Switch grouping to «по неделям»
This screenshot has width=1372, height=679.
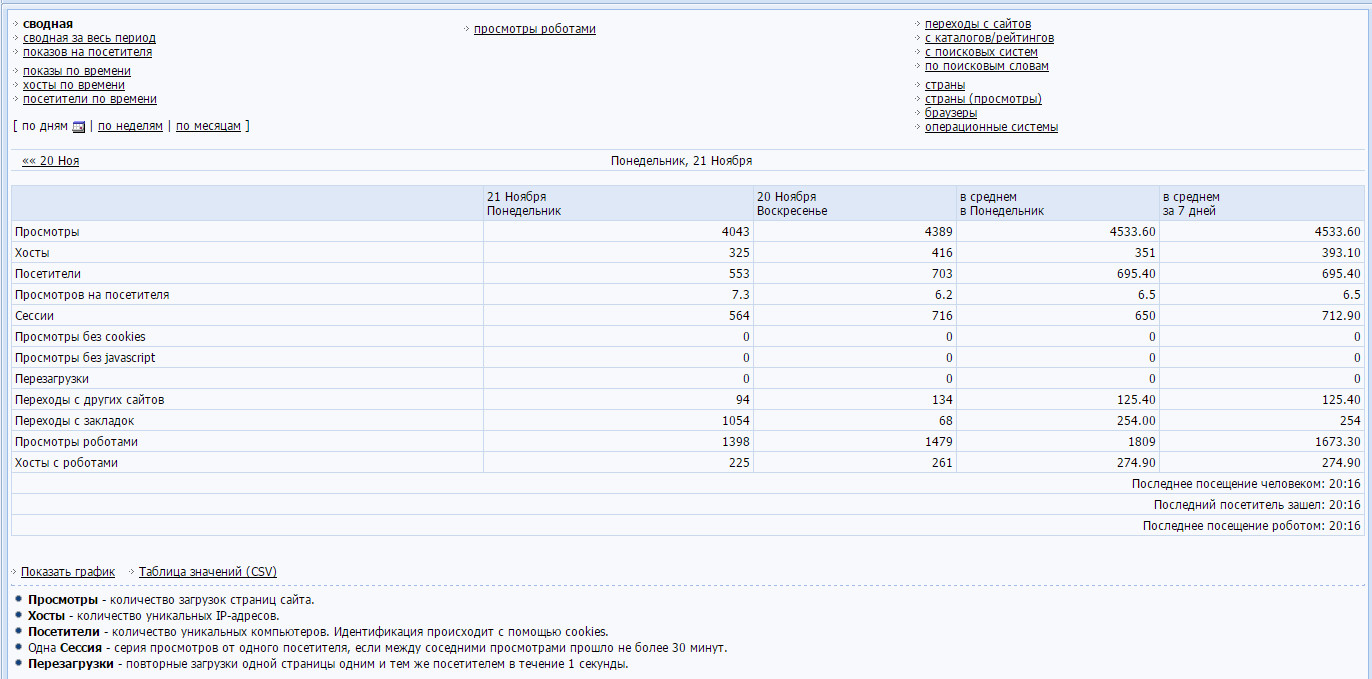tap(130, 126)
